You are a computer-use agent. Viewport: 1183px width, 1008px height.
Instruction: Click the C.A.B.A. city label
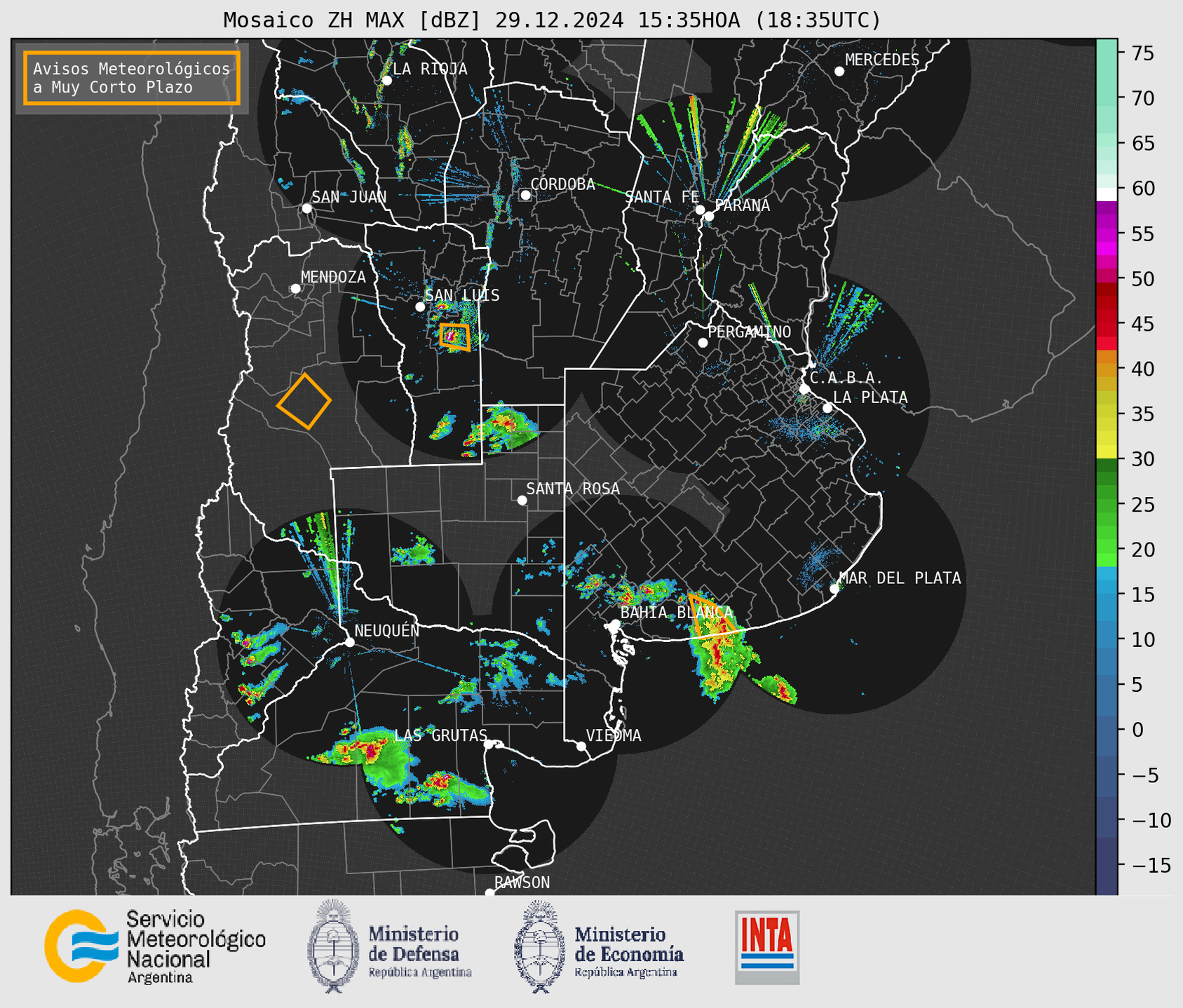846,378
